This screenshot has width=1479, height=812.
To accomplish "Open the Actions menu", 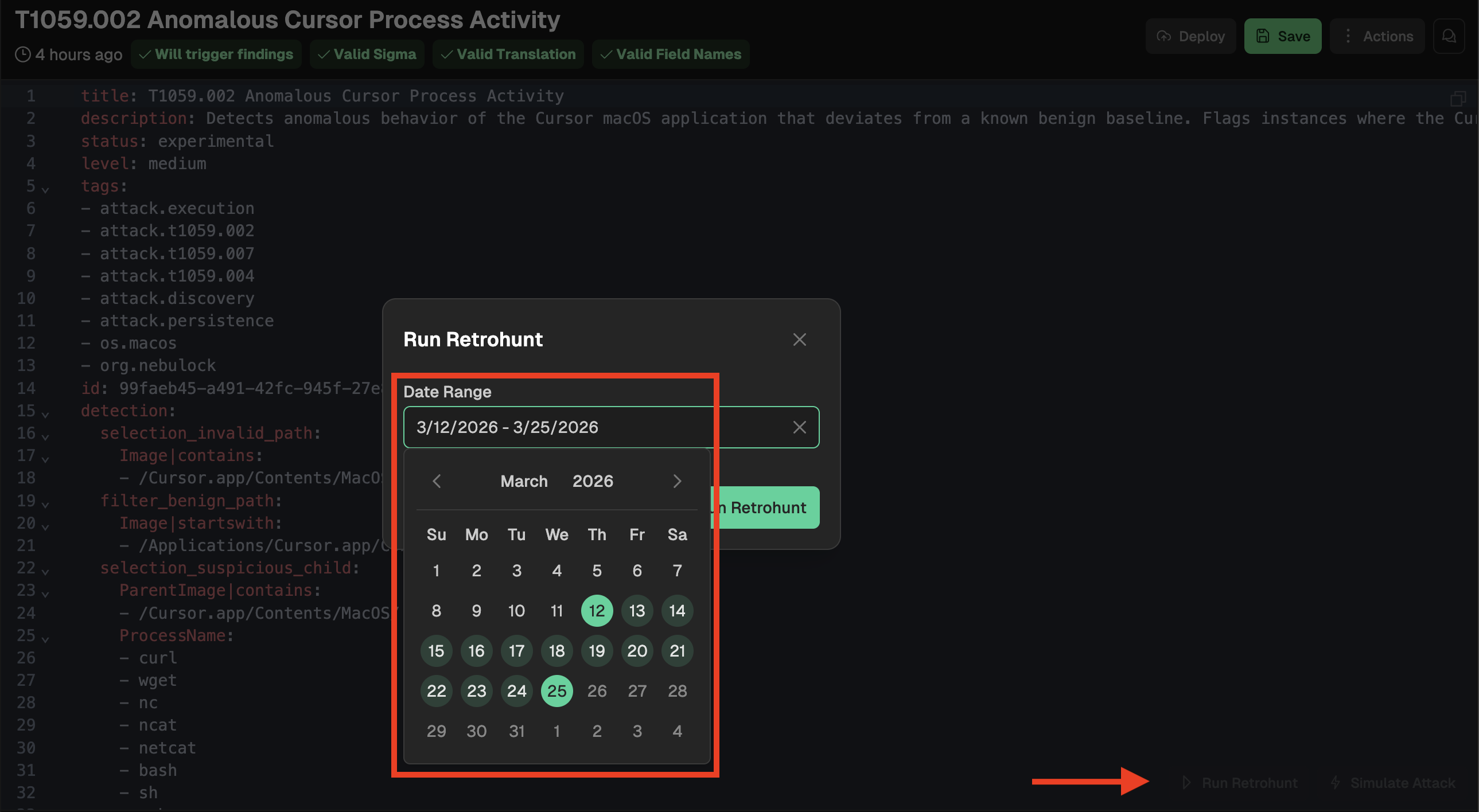I will 1377,36.
